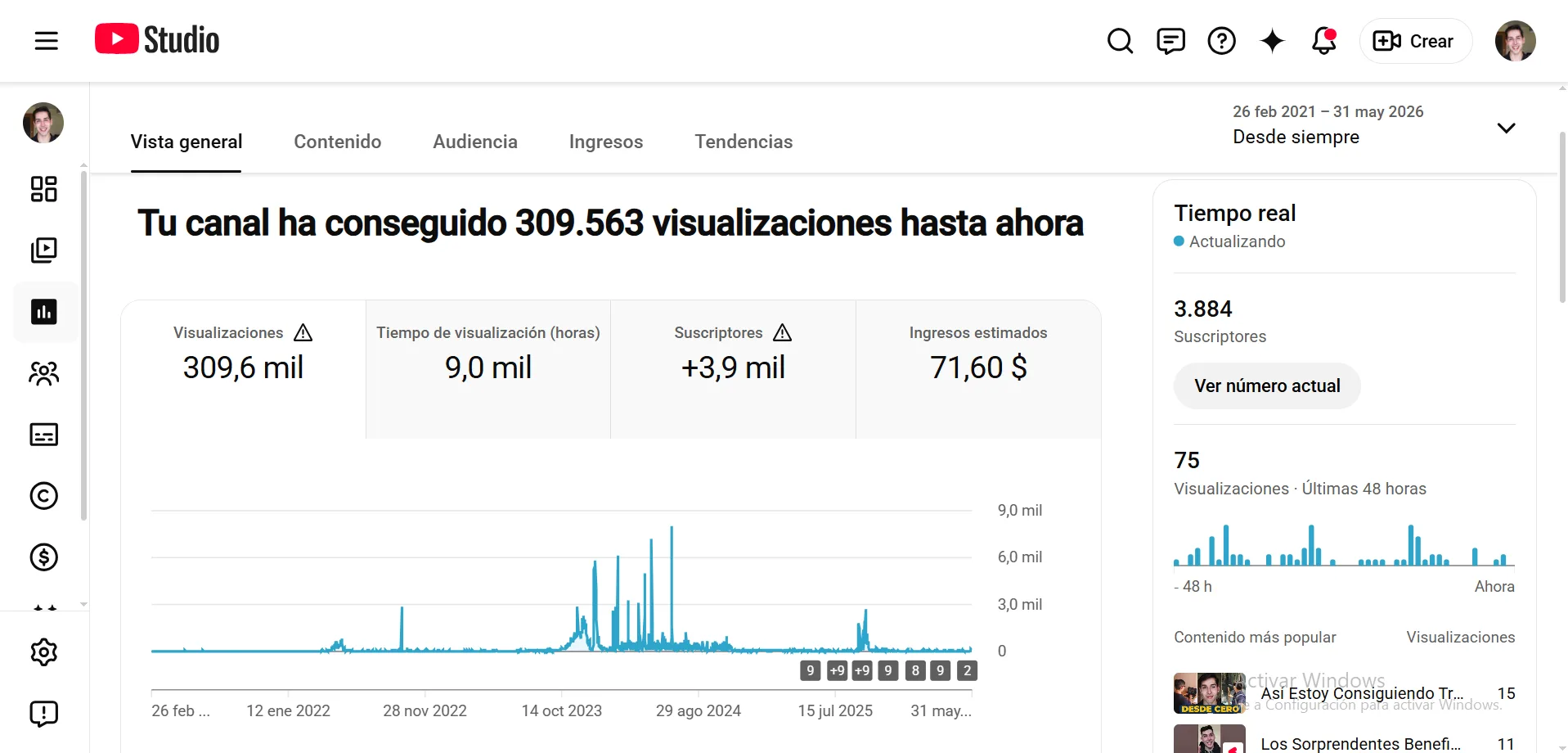Select the Suscriptores metric card
The image size is (1568, 753).
pyautogui.click(x=733, y=369)
